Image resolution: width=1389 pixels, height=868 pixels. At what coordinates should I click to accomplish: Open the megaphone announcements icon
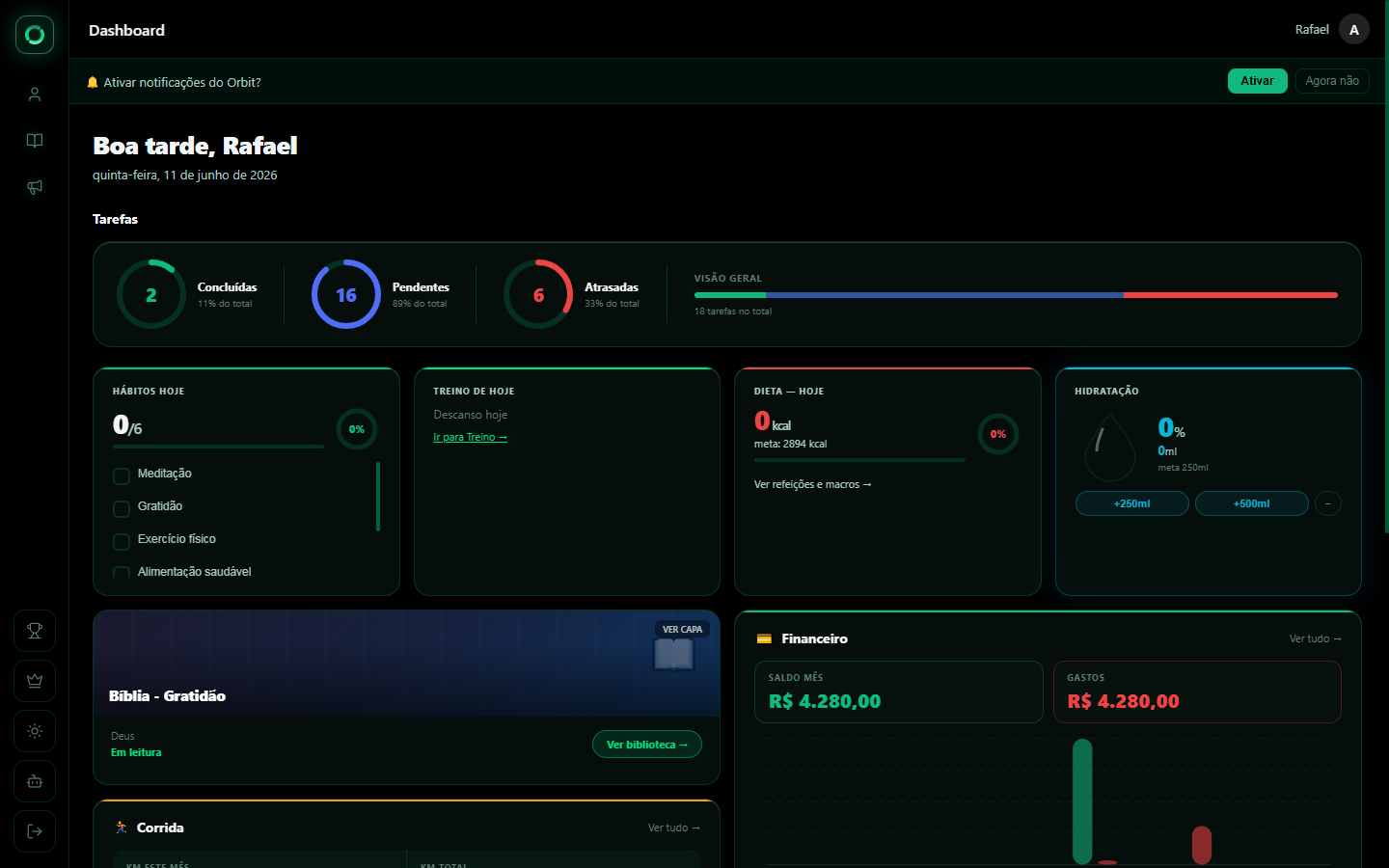pos(35,187)
